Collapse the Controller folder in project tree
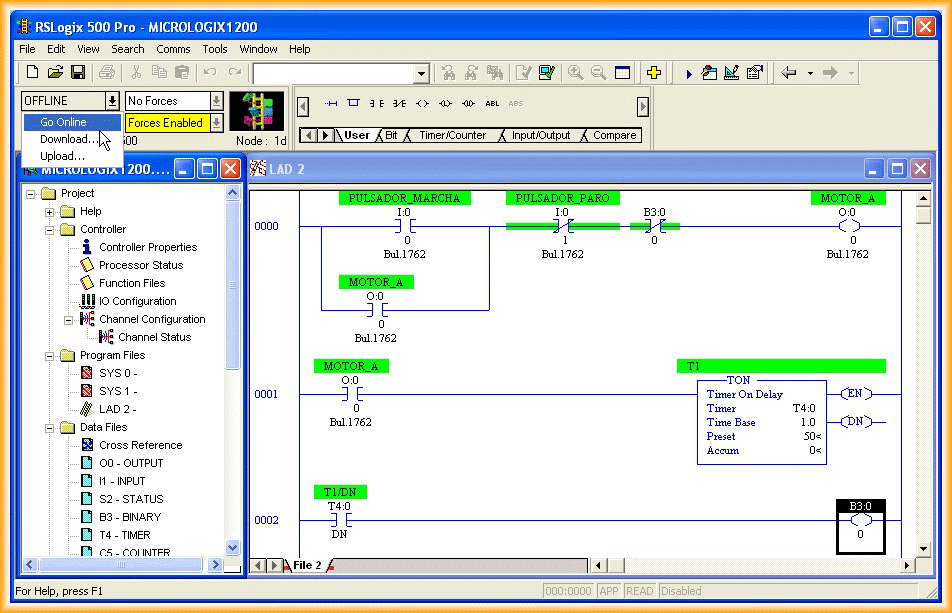This screenshot has width=952, height=613. [49, 229]
